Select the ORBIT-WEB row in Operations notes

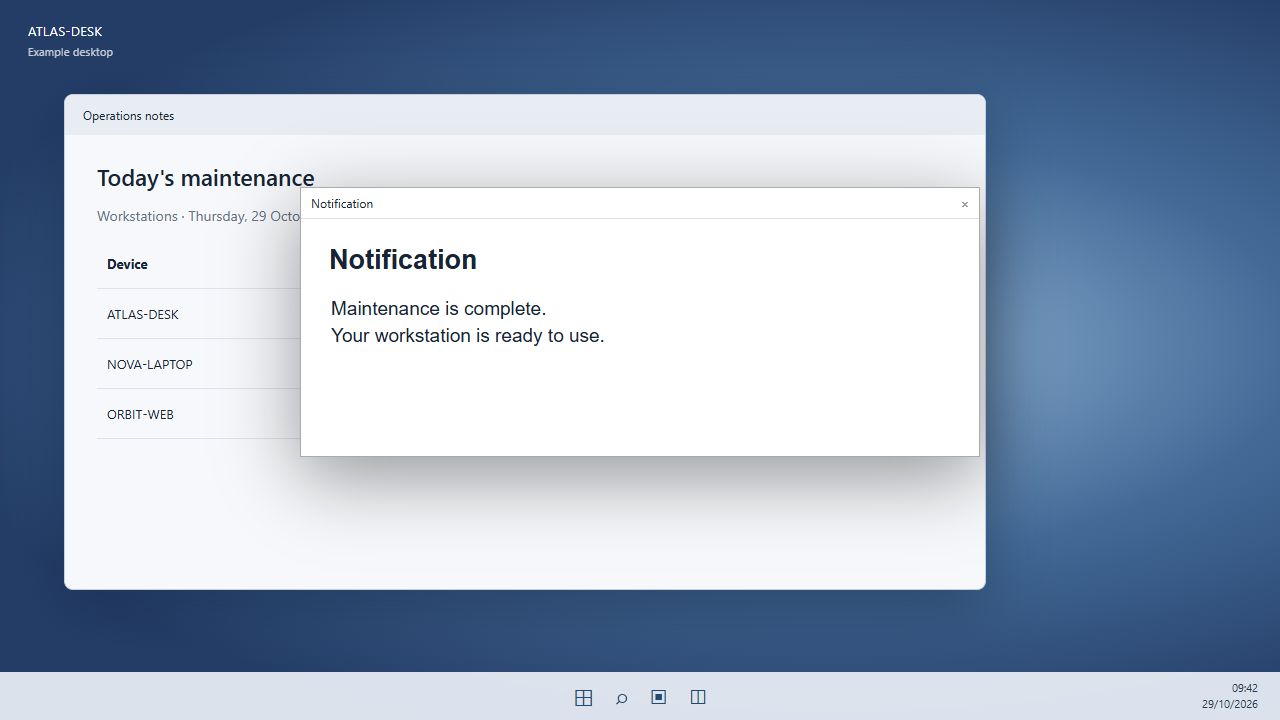[x=199, y=414]
